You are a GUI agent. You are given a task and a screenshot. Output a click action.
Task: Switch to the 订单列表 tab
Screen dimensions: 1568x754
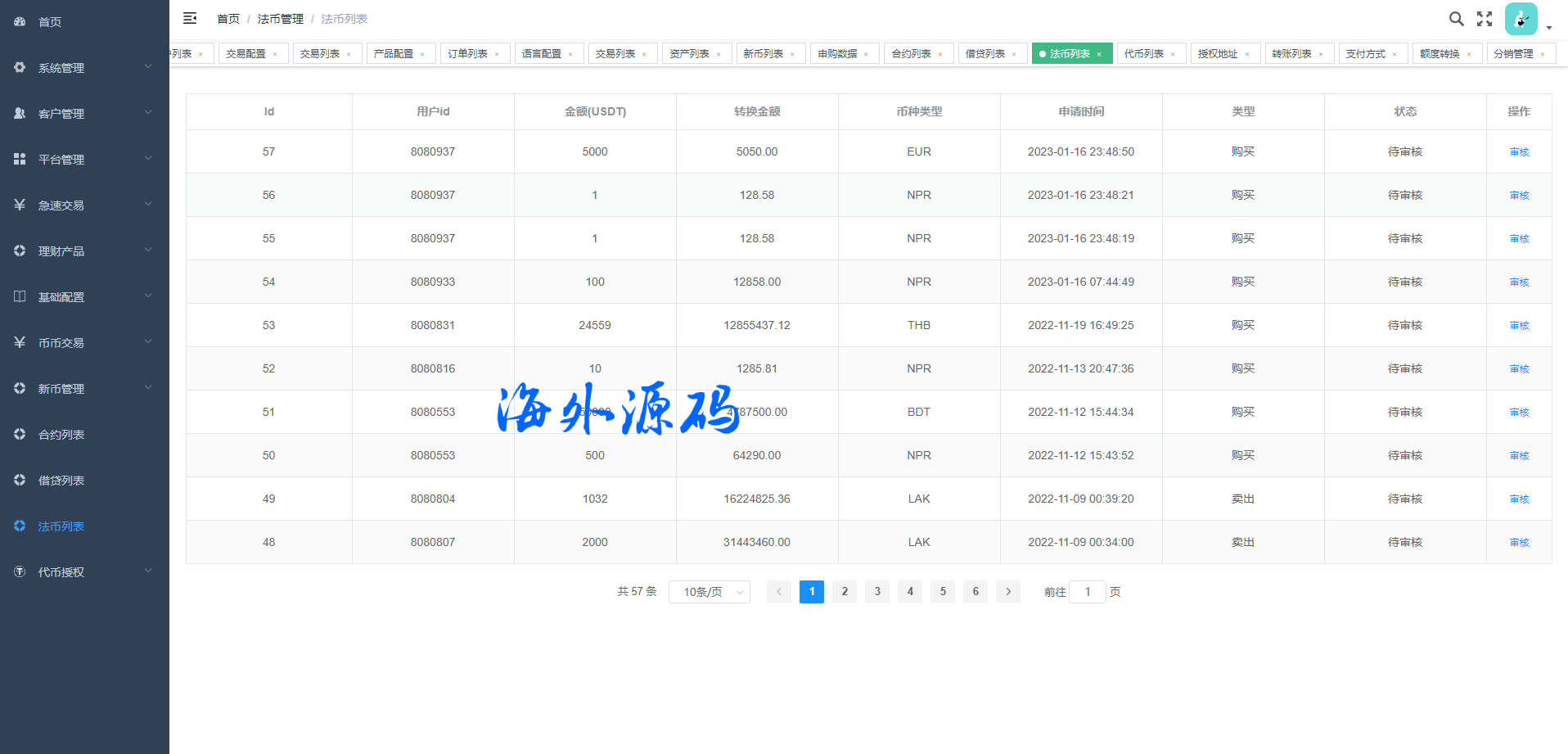coord(467,54)
